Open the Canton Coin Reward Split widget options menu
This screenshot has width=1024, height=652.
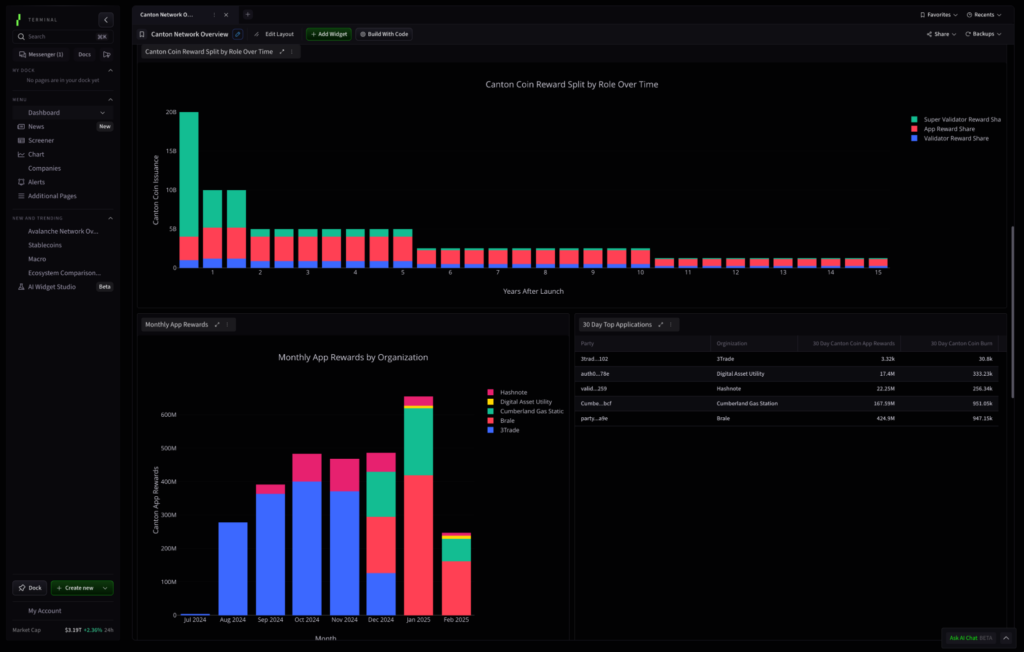click(x=292, y=52)
